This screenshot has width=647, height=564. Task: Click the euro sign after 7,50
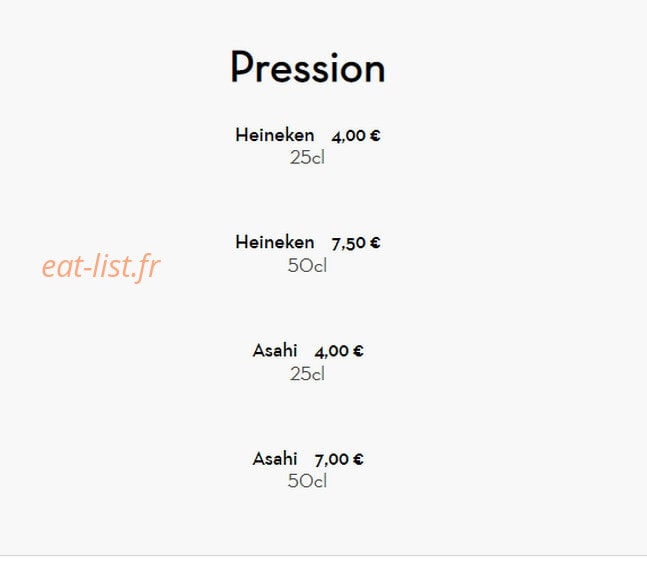pos(375,243)
